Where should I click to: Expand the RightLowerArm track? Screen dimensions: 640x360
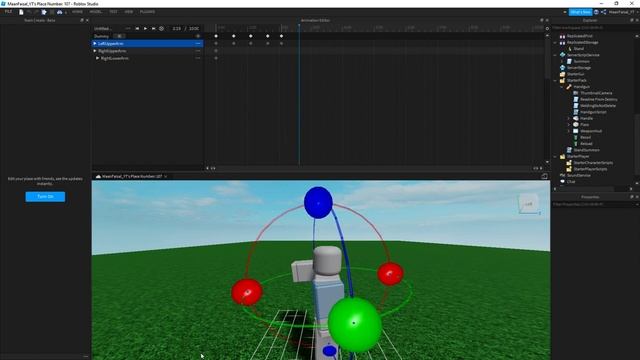click(x=98, y=58)
